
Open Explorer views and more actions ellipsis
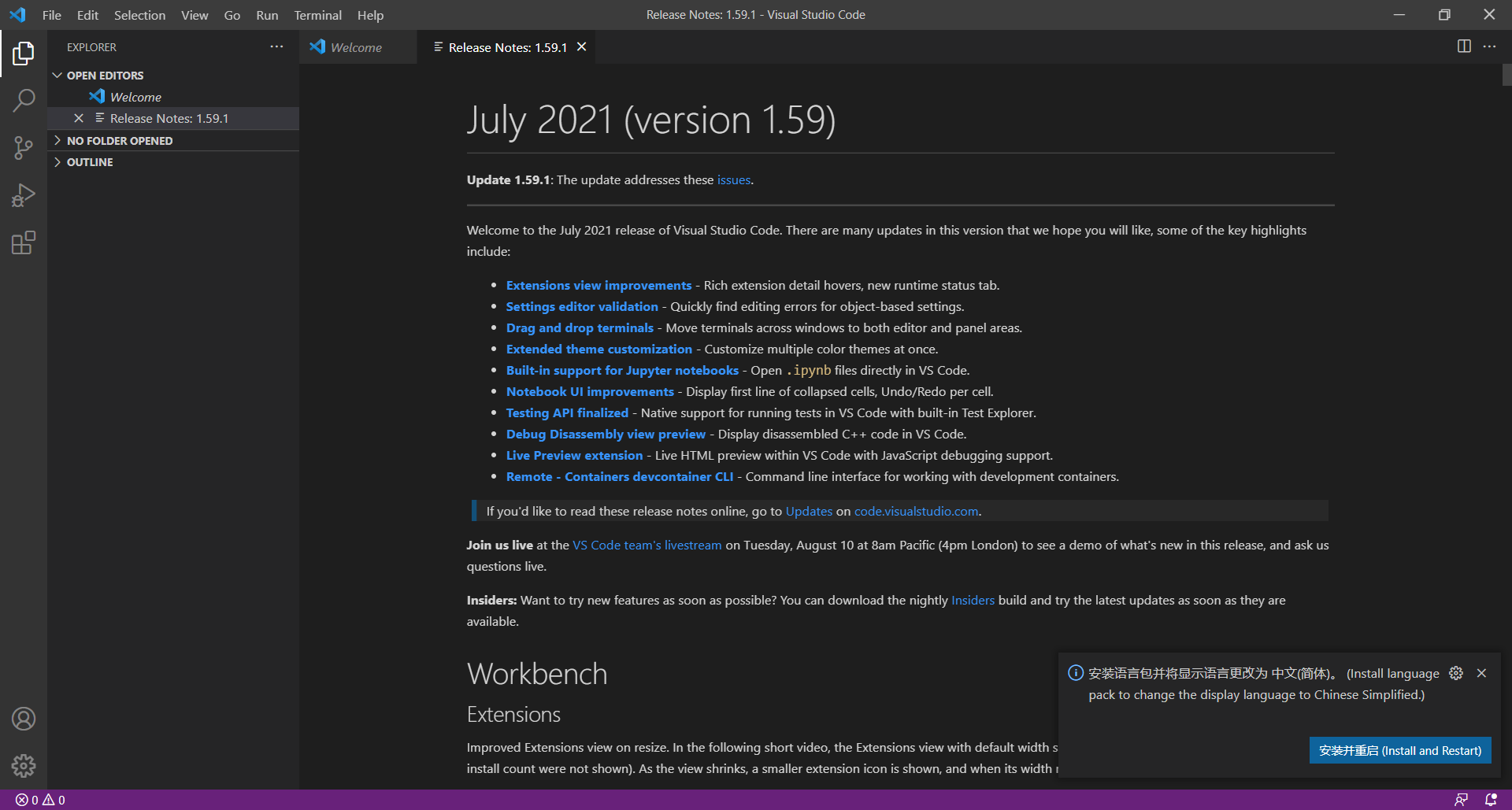276,47
